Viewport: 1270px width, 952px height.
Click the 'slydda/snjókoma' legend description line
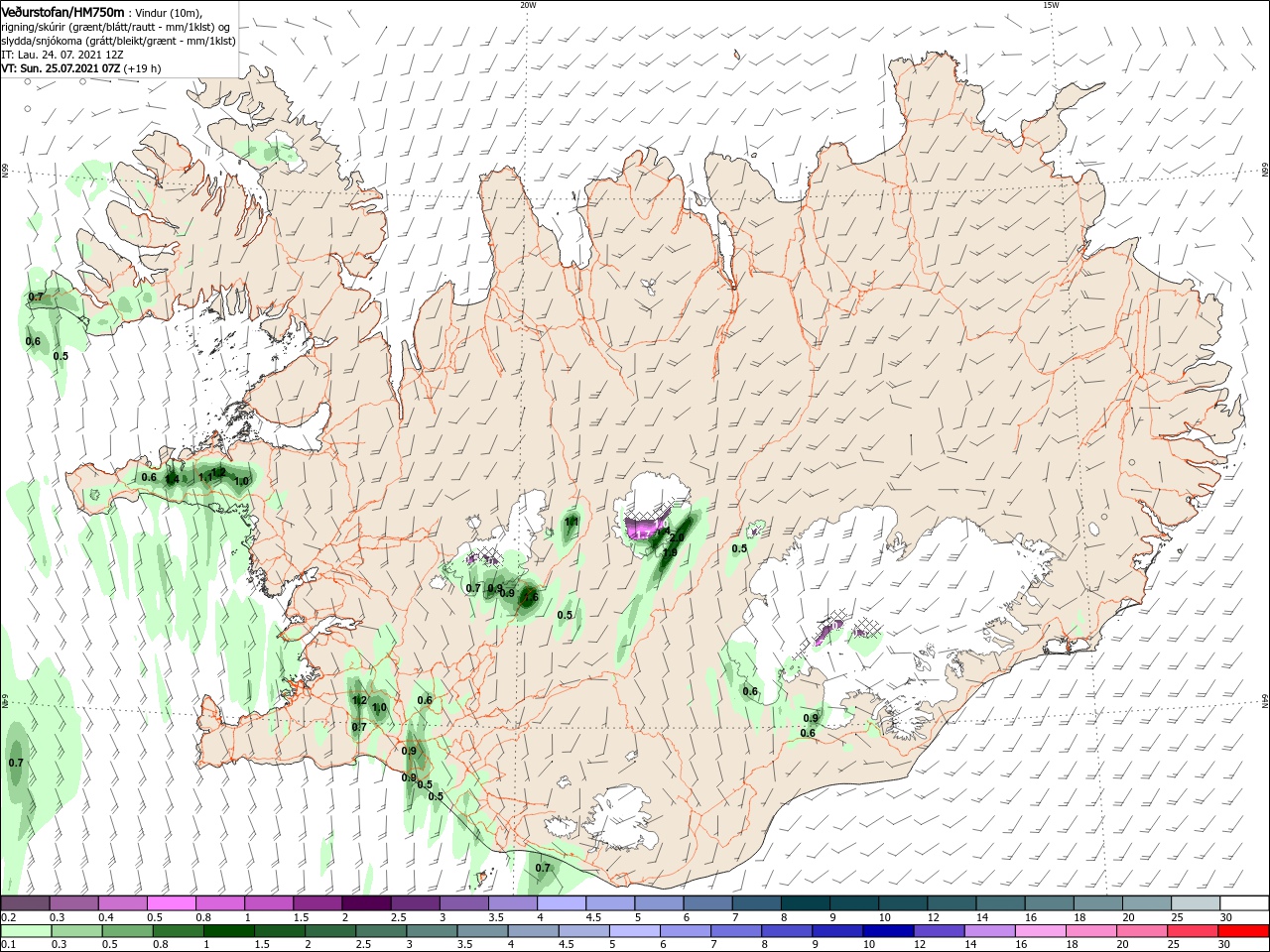tap(118, 41)
